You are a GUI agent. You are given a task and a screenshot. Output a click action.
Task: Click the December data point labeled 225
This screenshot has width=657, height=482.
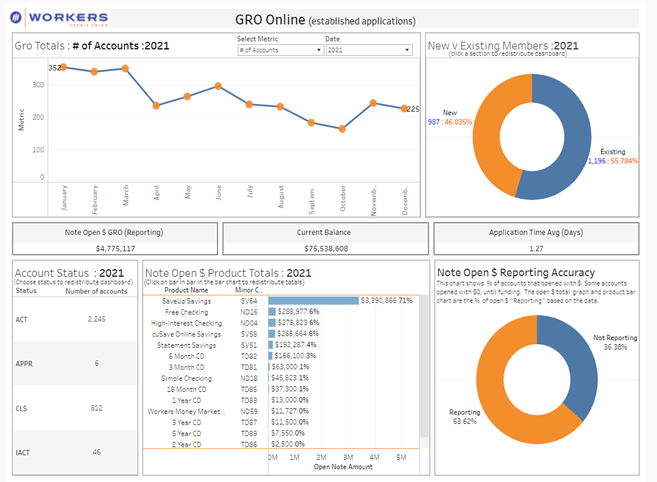[x=404, y=108]
